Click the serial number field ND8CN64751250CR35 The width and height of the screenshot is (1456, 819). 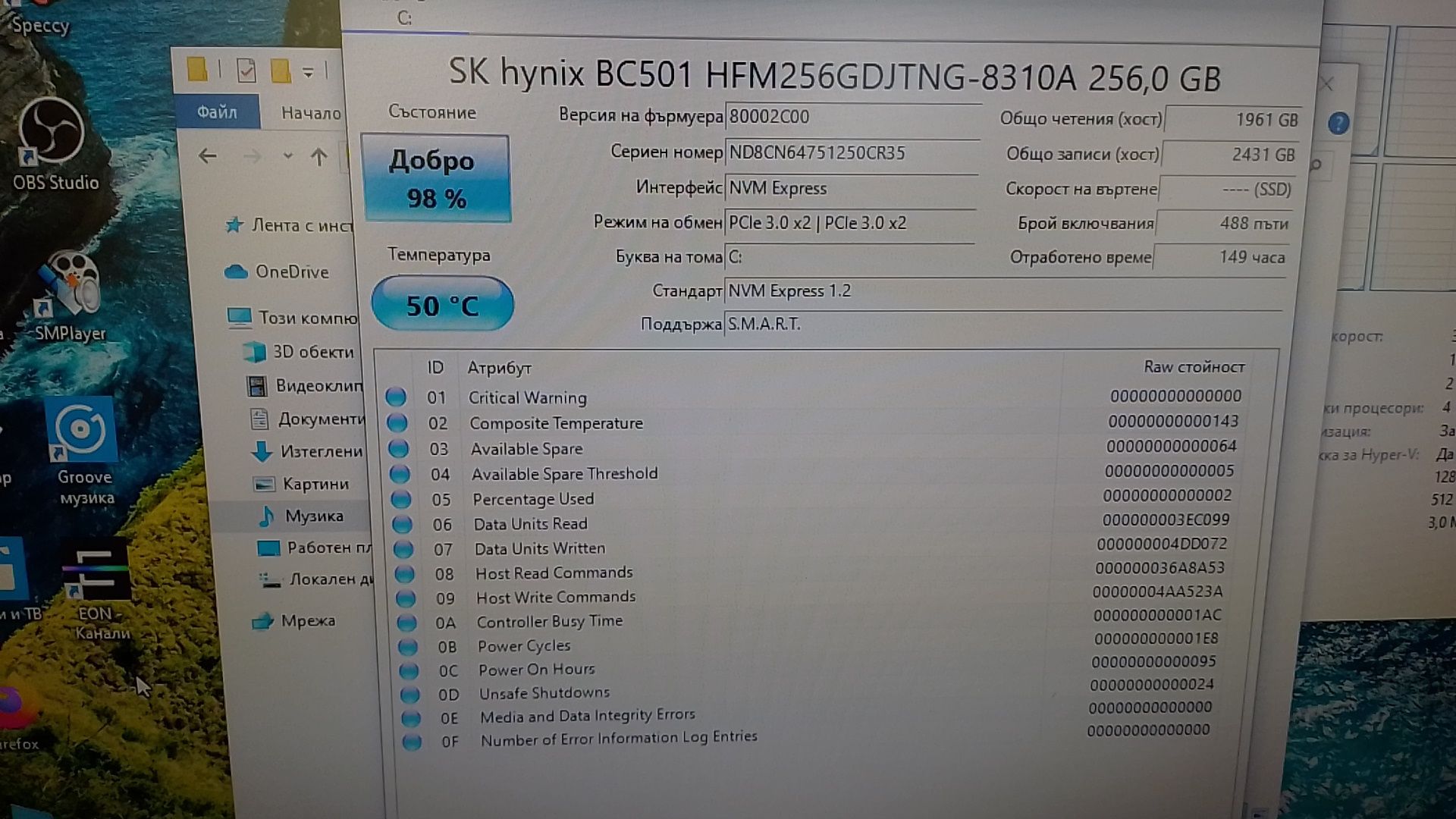pos(852,153)
